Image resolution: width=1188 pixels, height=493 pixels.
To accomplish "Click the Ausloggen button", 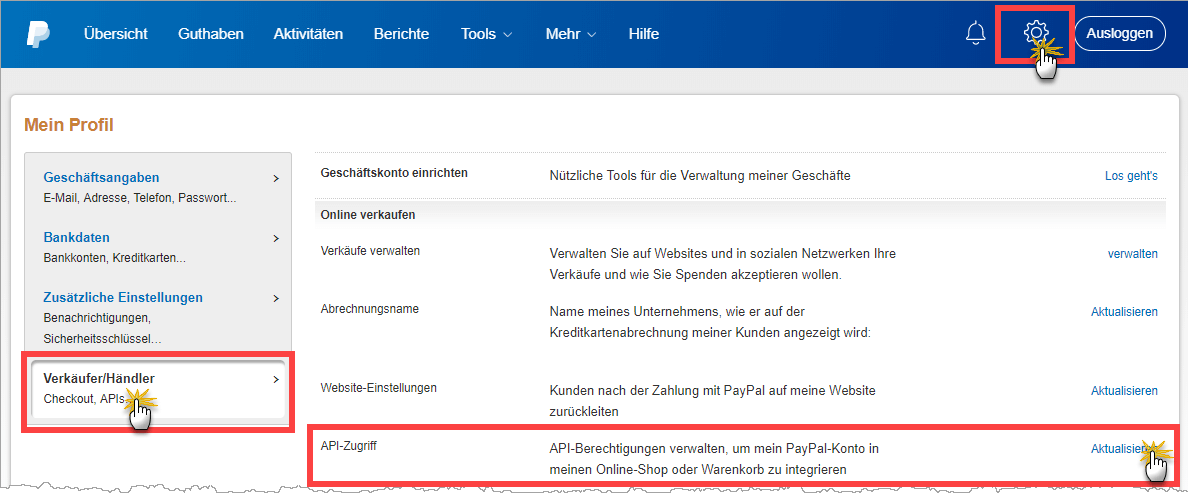I will click(1120, 33).
